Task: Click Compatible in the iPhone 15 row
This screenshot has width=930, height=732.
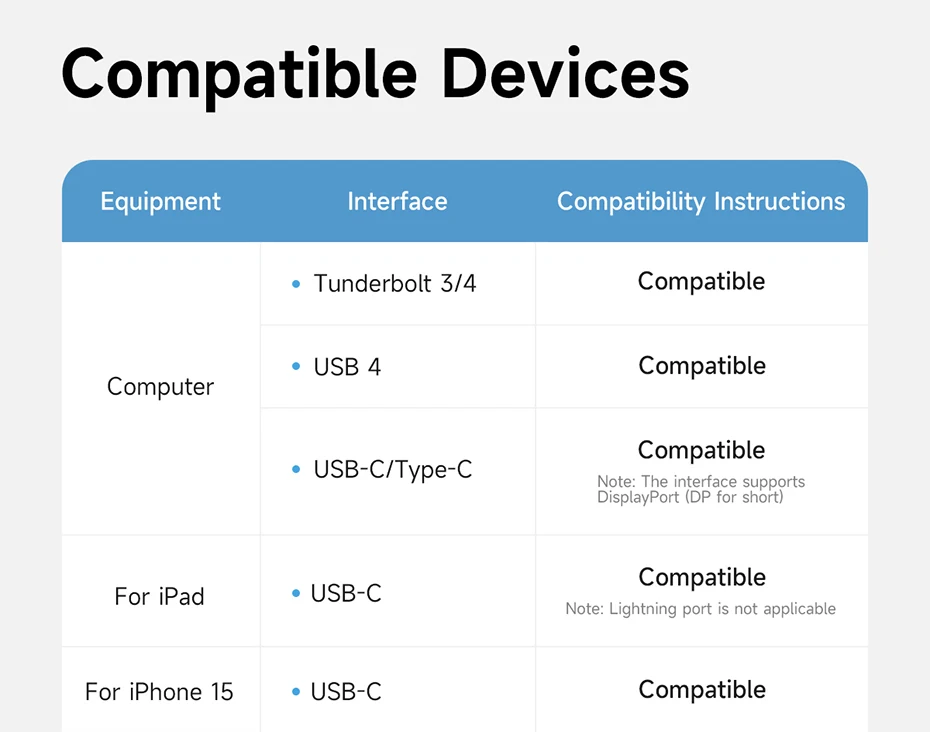Action: [702, 690]
